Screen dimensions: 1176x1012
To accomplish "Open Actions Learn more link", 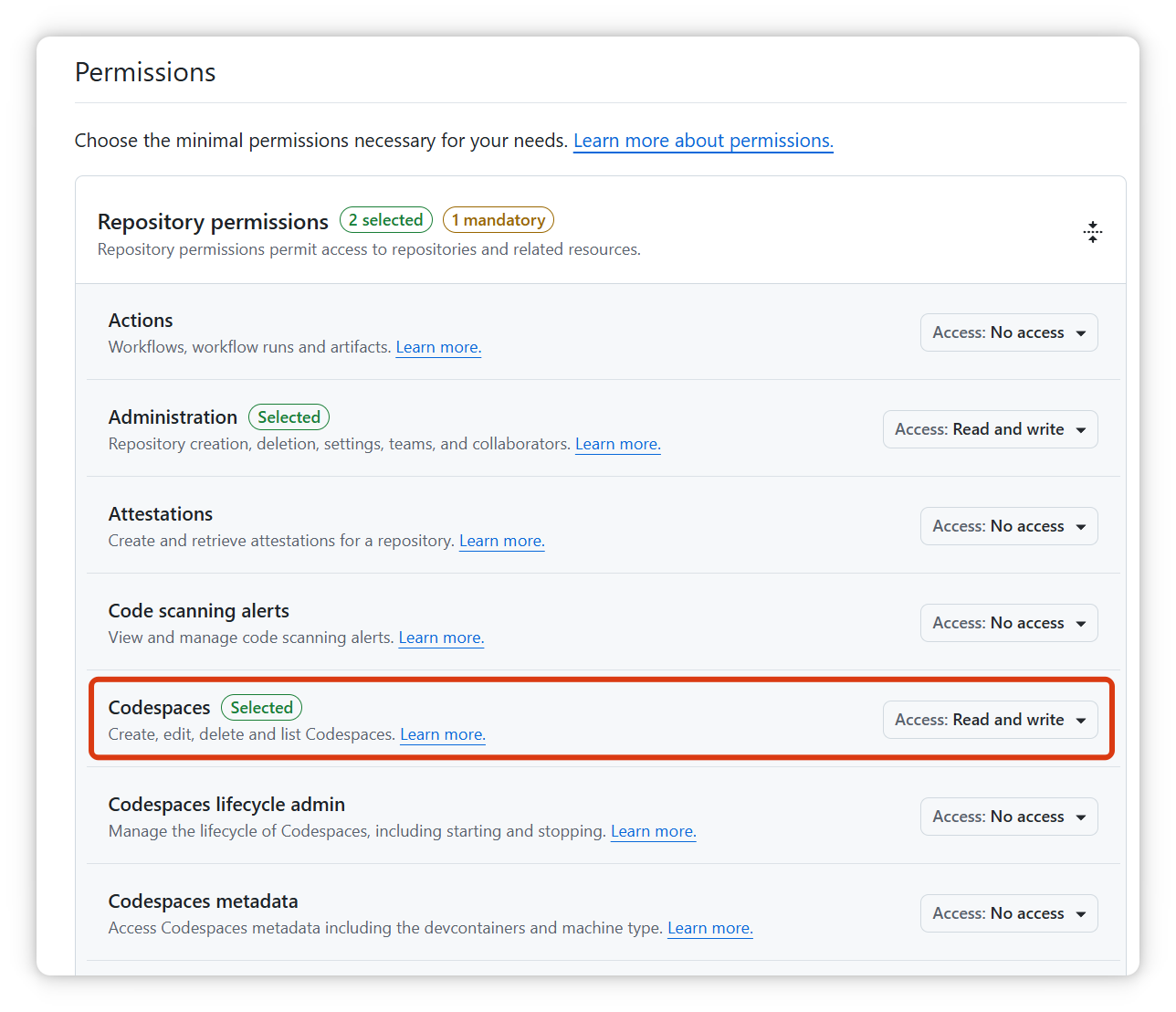I will 438,347.
